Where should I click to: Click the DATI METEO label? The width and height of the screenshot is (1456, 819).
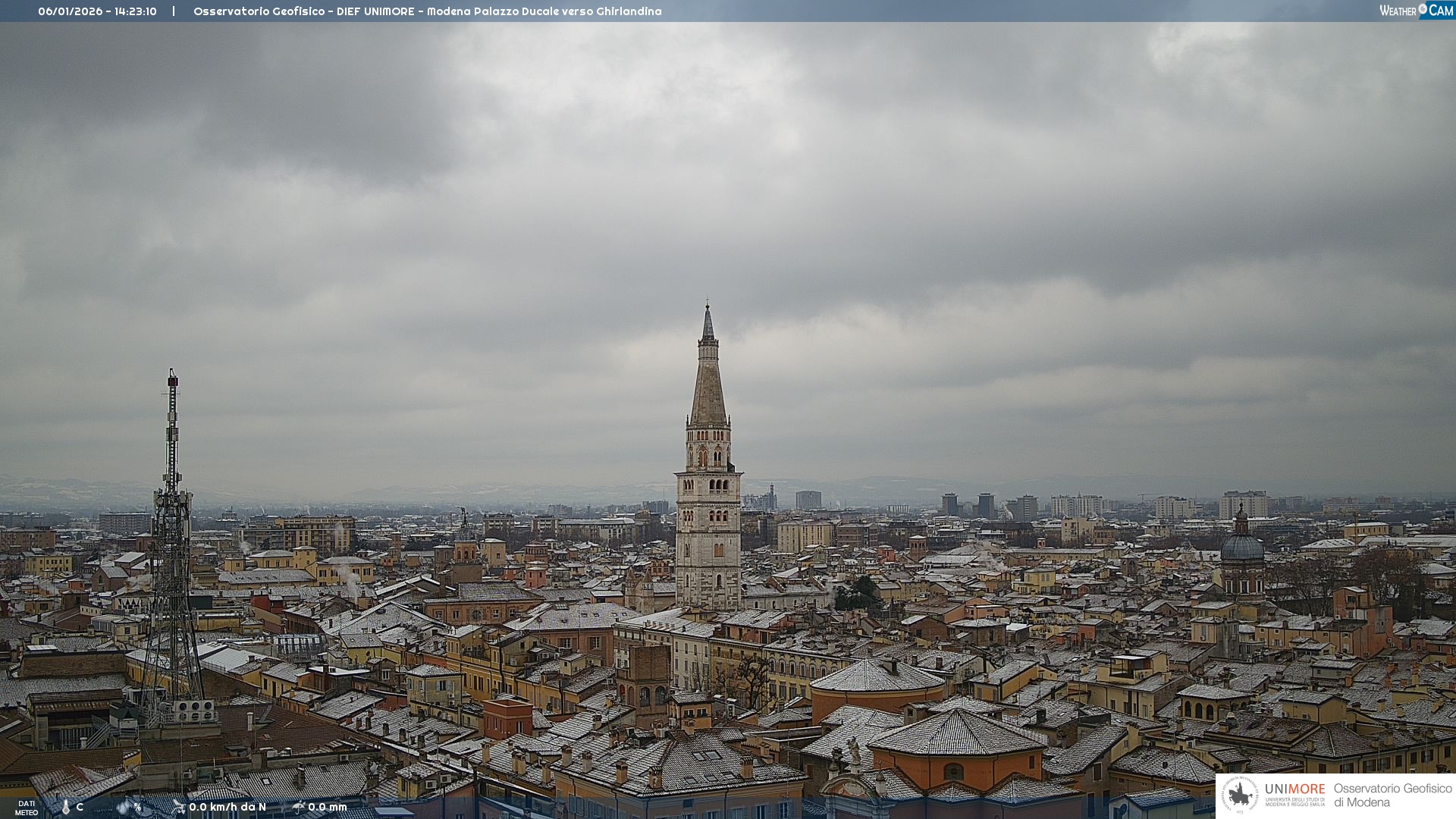tap(26, 808)
